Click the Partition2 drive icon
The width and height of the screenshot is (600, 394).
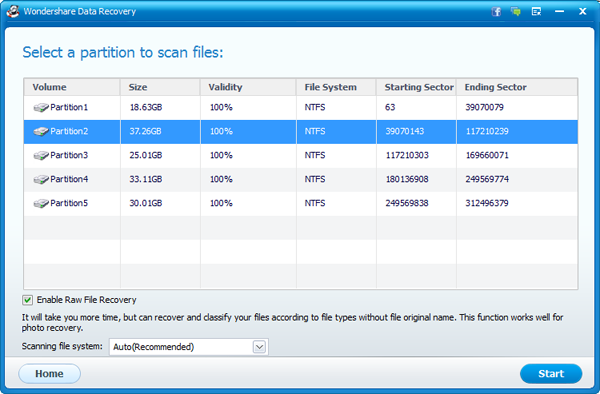tap(41, 132)
